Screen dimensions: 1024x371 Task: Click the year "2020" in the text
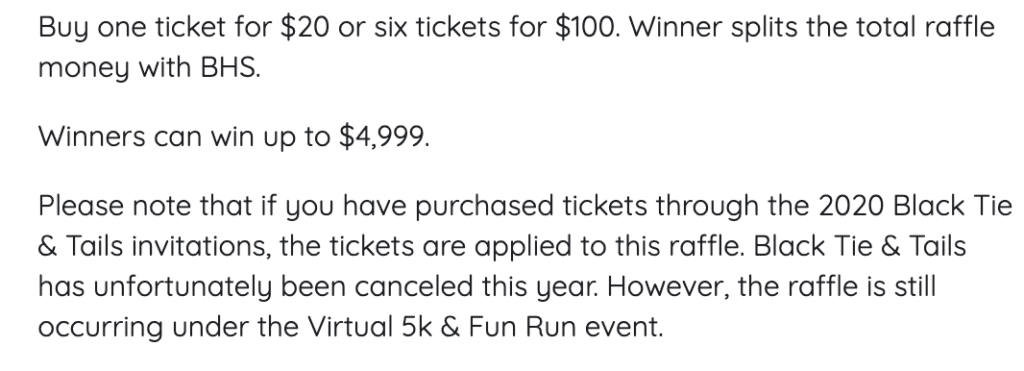pyautogui.click(x=851, y=206)
